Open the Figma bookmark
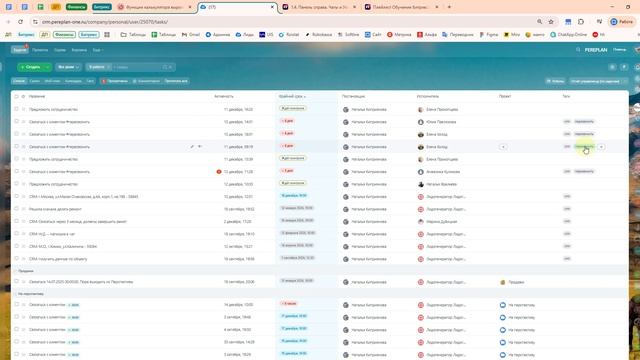This screenshot has height=360, width=640. click(x=489, y=35)
